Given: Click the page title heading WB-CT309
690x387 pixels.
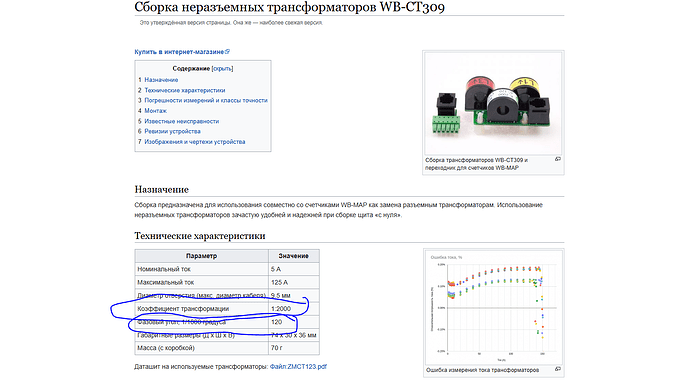Looking at the screenshot, I should [x=290, y=7].
